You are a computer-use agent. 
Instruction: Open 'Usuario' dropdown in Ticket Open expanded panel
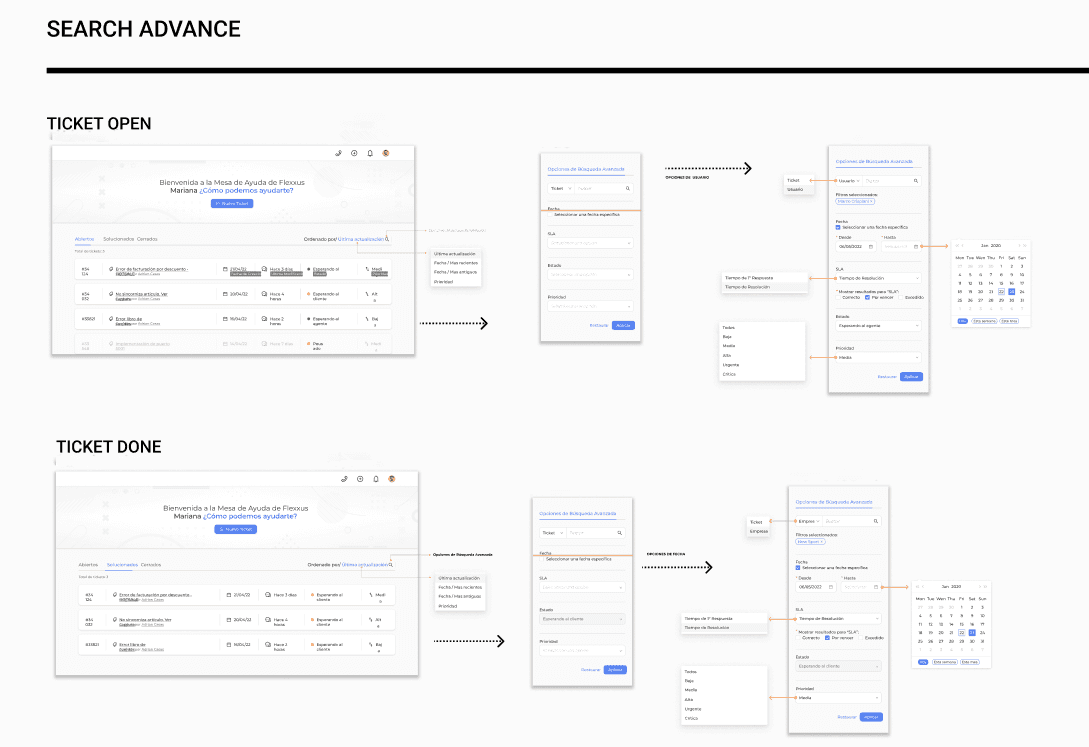(849, 181)
